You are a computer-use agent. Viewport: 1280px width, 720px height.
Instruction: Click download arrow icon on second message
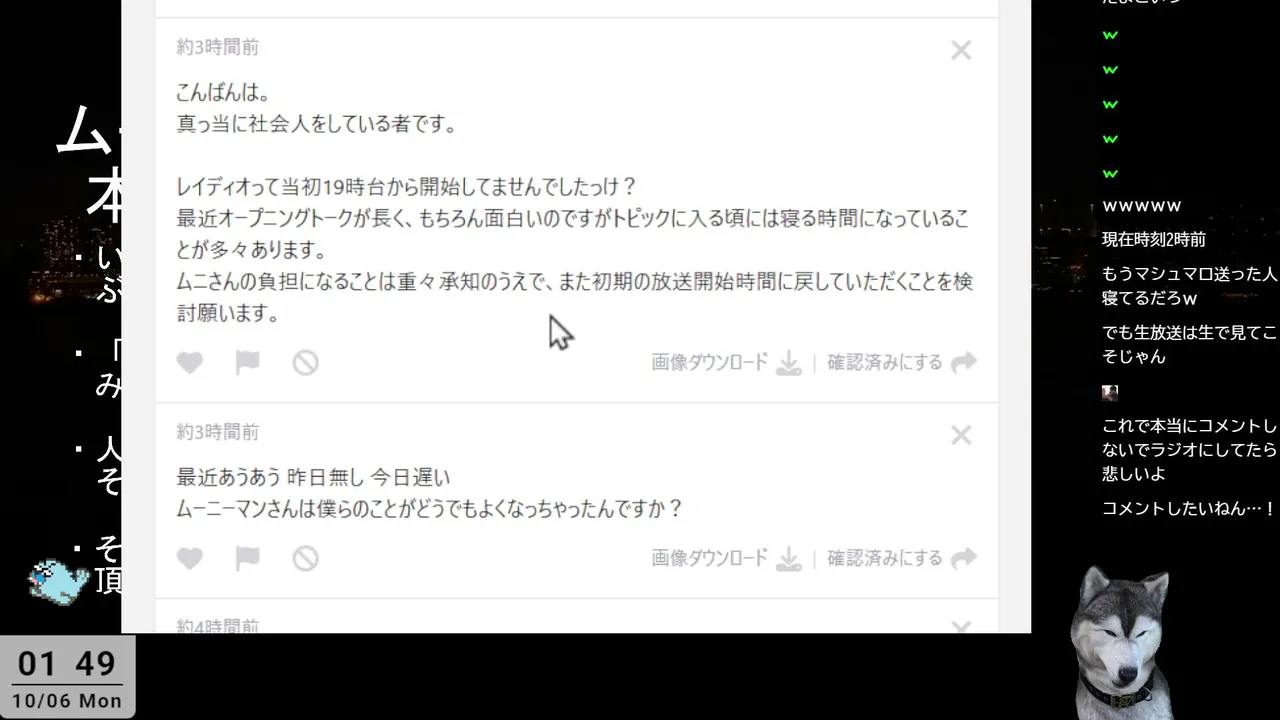[x=789, y=558]
